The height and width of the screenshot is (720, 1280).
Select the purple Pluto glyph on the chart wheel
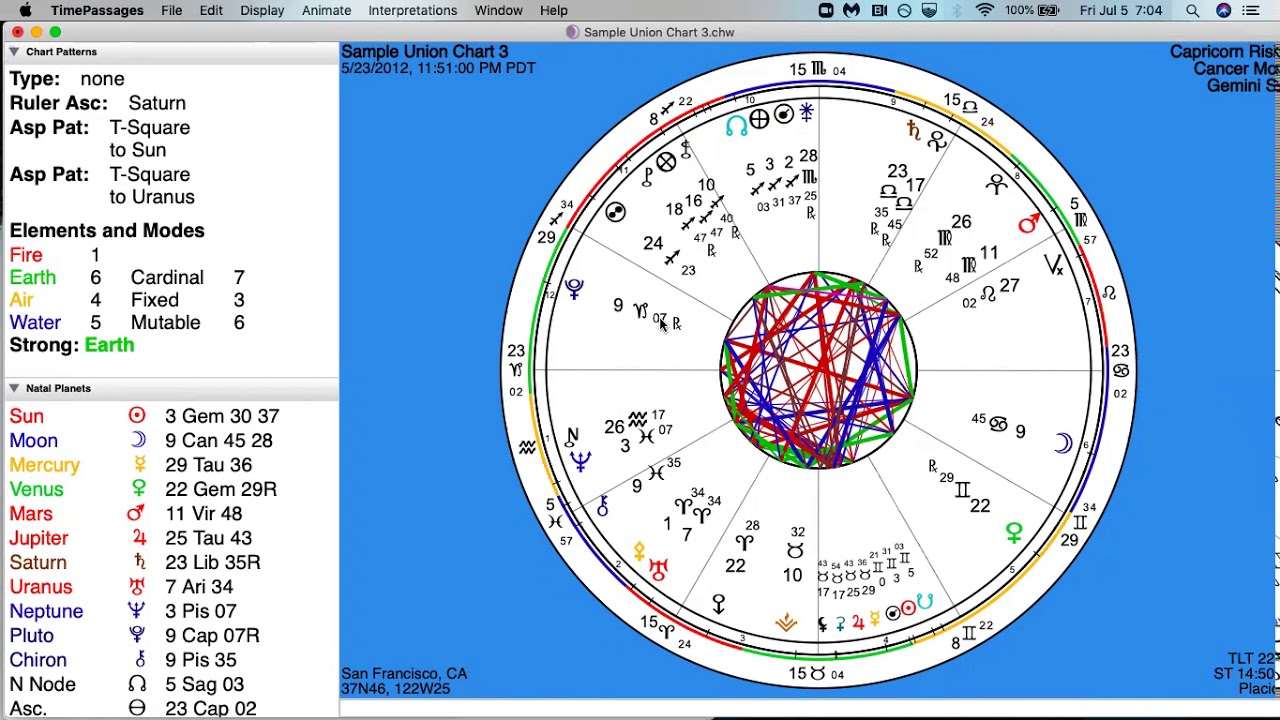tap(574, 289)
